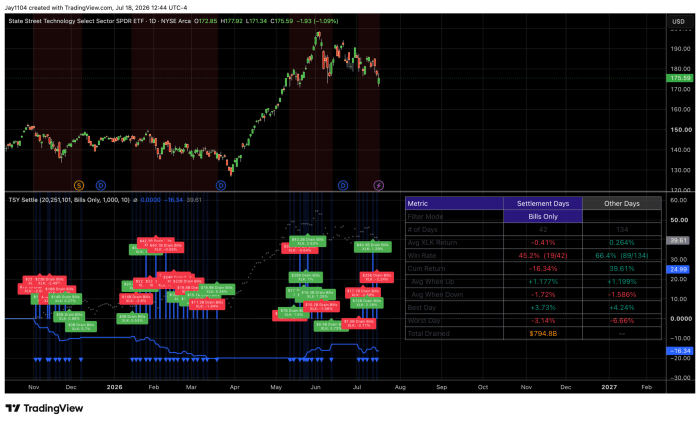The width and height of the screenshot is (700, 423).
Task: Click the 190.00 price axis label
Action: pyautogui.click(x=680, y=49)
